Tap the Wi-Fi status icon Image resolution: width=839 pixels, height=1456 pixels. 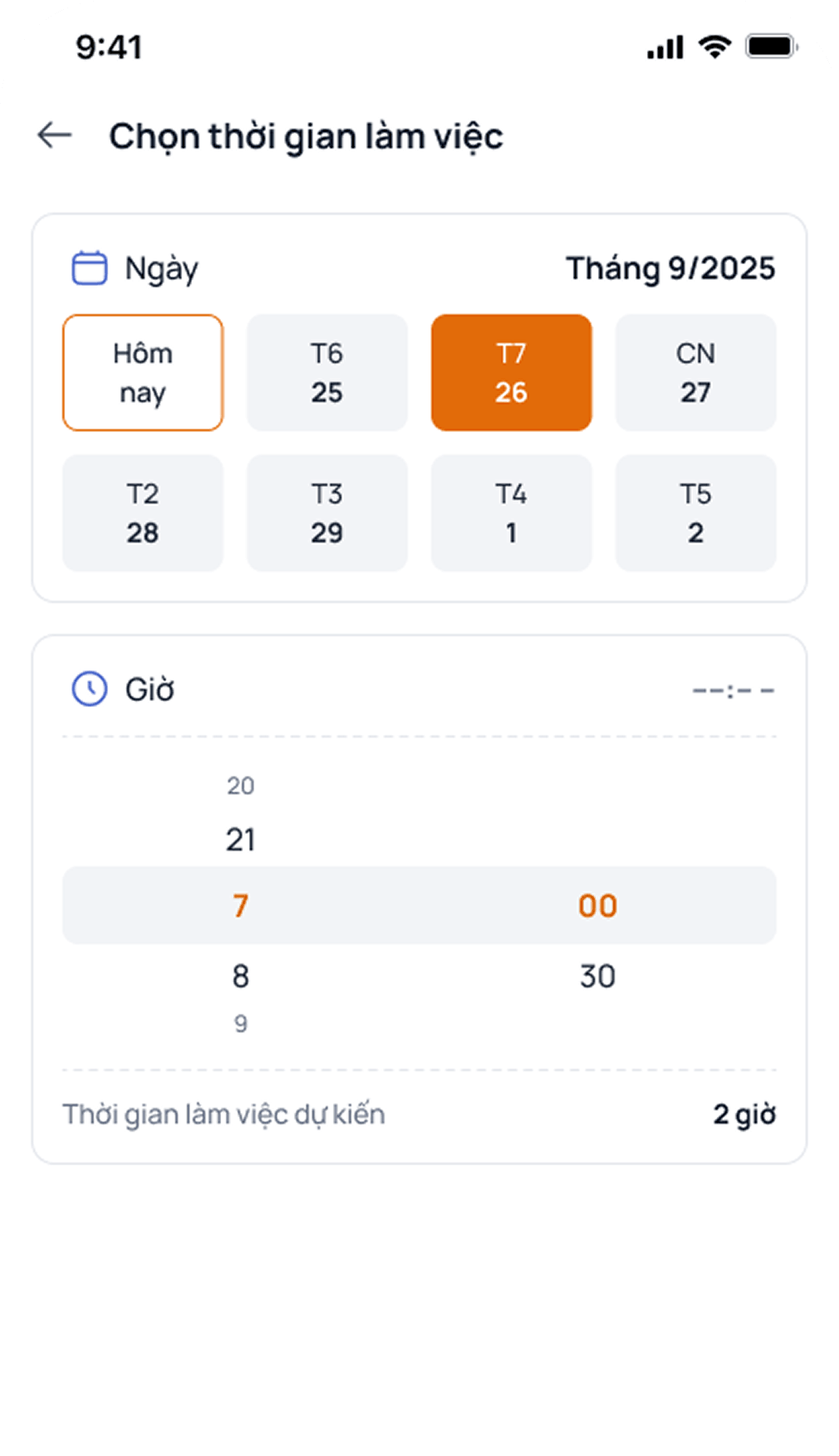click(x=714, y=47)
